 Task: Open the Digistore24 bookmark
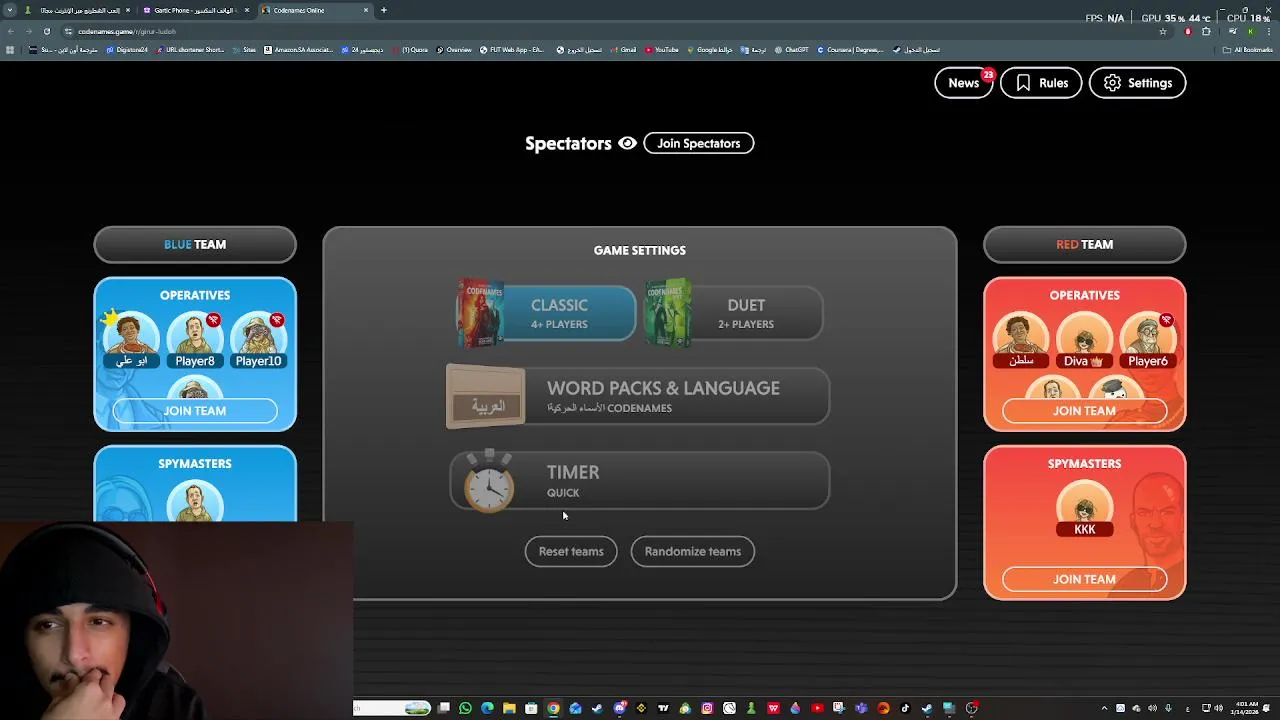(x=127, y=50)
